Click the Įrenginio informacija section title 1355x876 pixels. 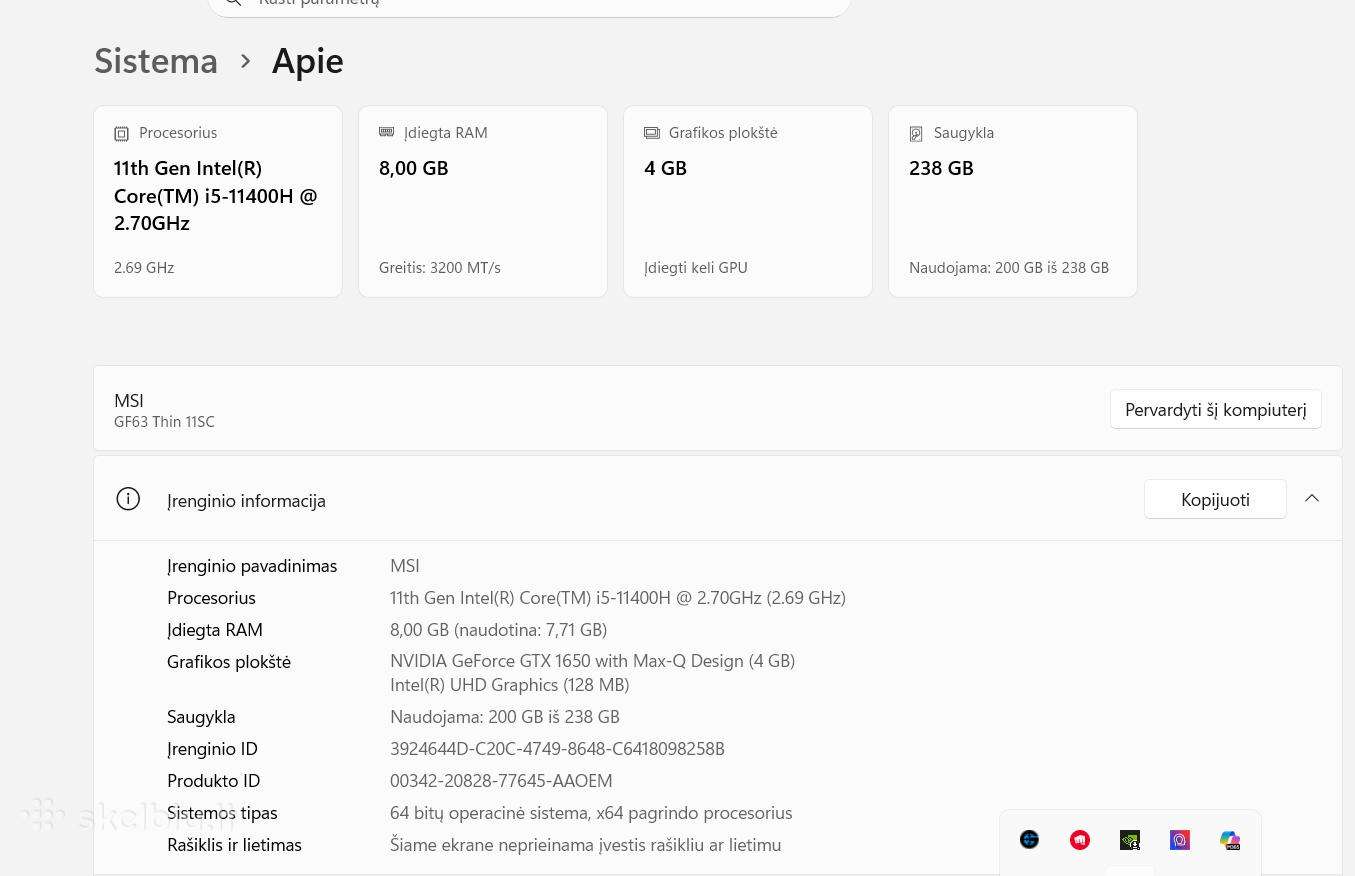(246, 500)
